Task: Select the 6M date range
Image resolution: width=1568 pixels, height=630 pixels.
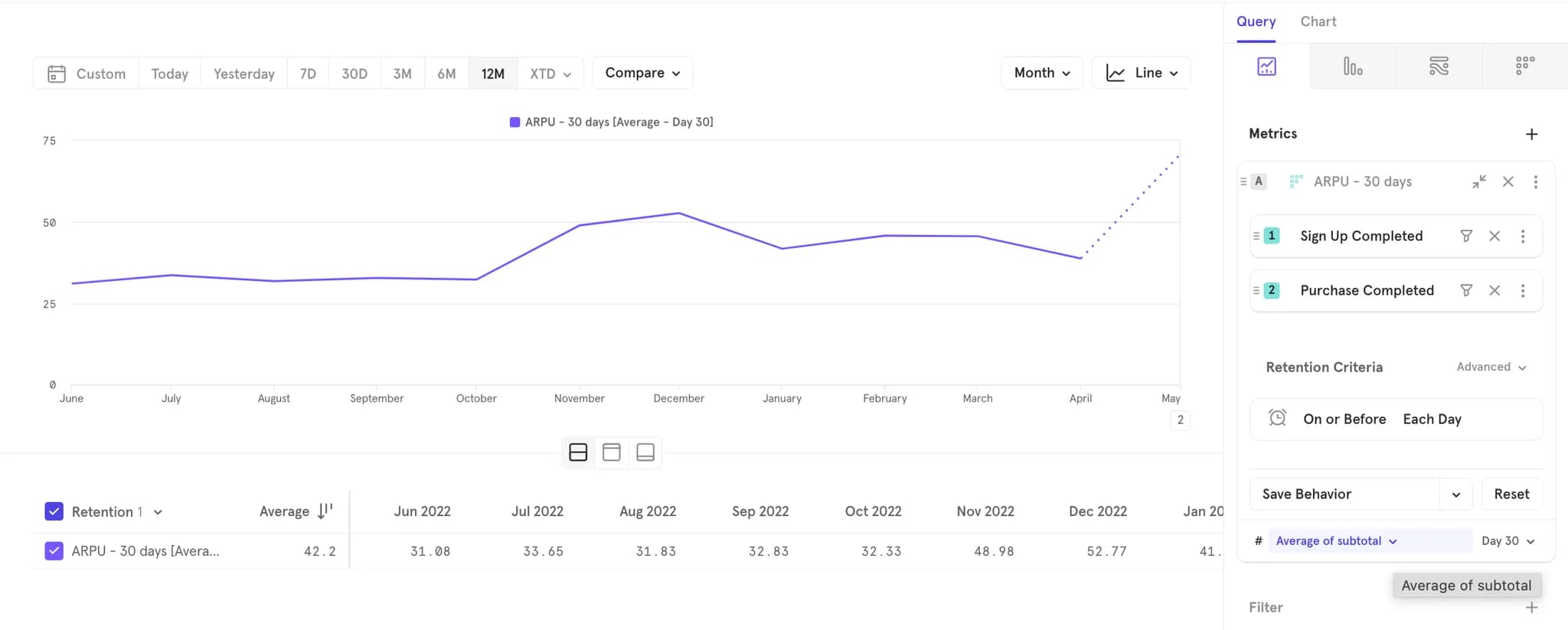Action: point(446,73)
